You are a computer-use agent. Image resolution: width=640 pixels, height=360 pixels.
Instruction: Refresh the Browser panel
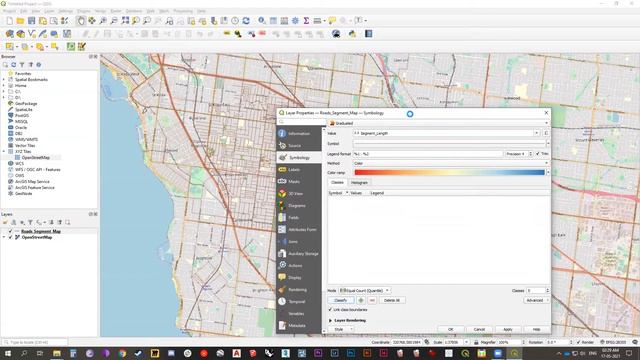[13, 64]
